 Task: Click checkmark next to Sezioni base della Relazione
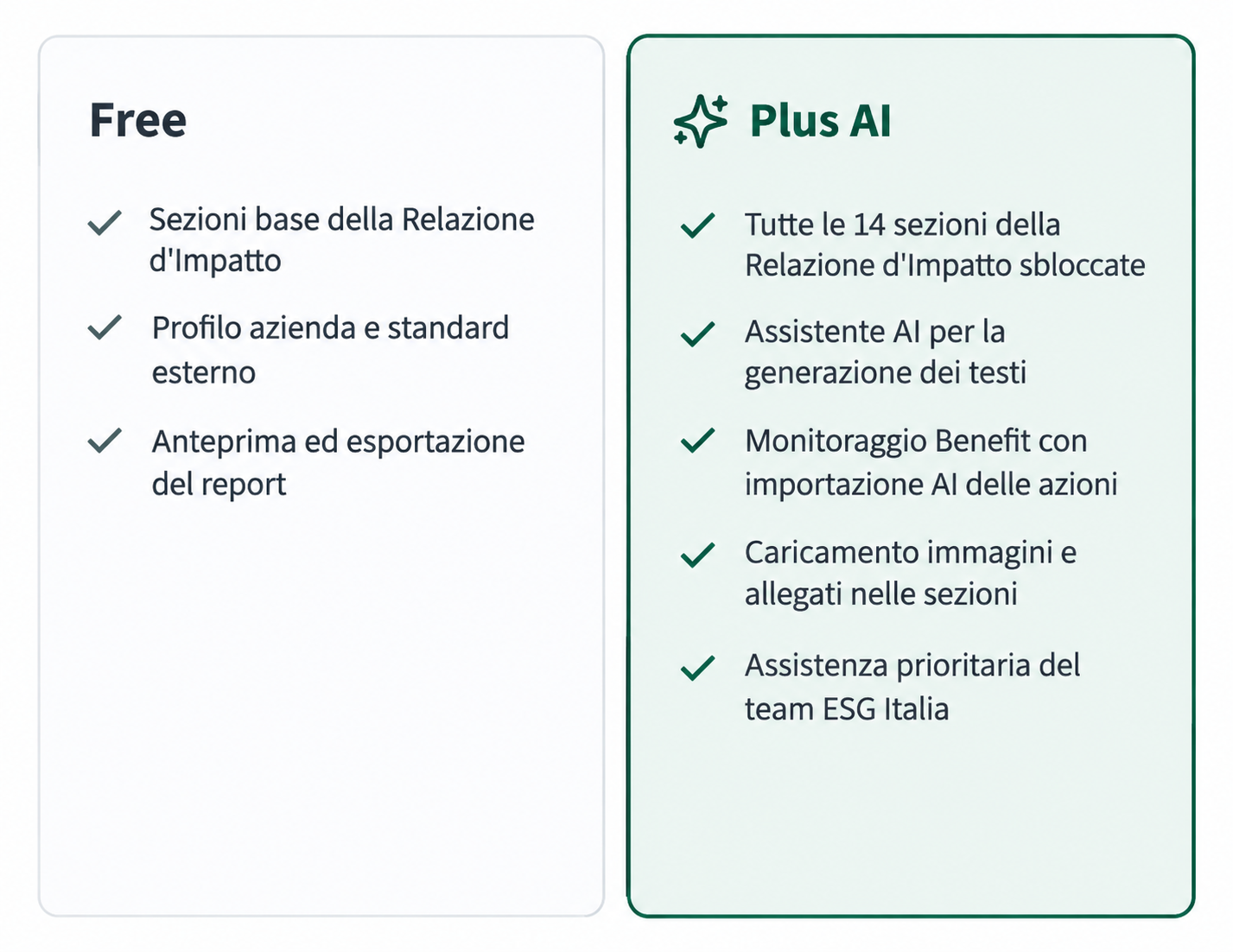point(105,222)
